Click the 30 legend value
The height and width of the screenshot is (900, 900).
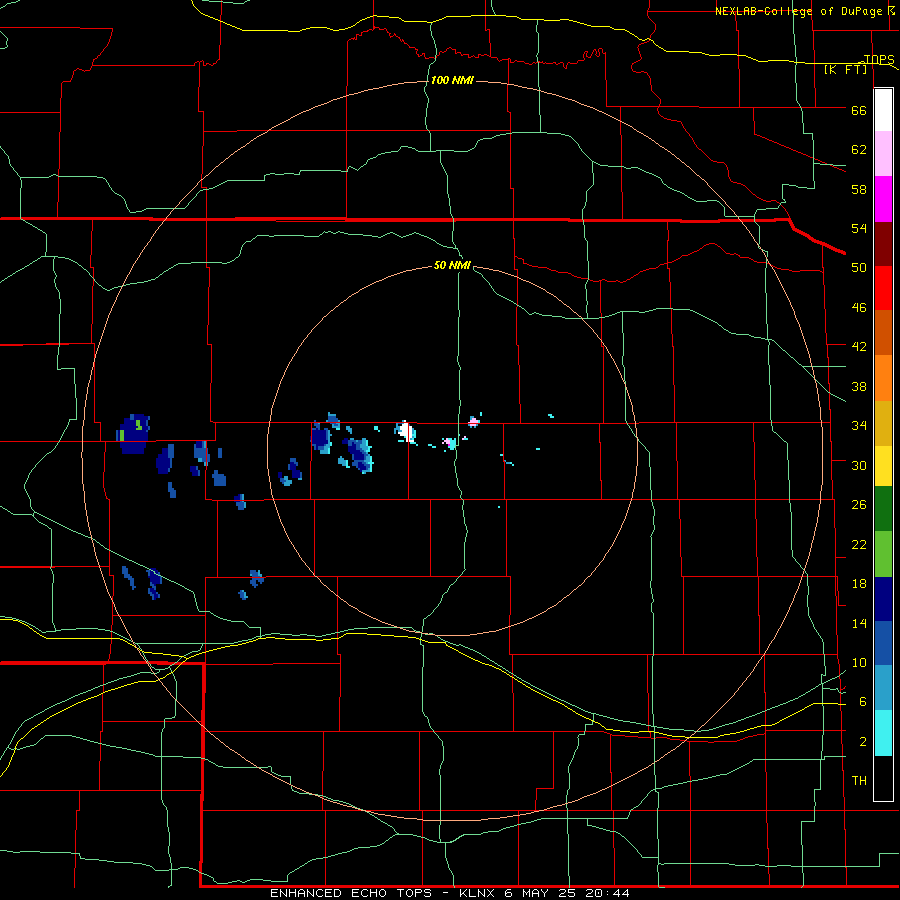(x=859, y=465)
